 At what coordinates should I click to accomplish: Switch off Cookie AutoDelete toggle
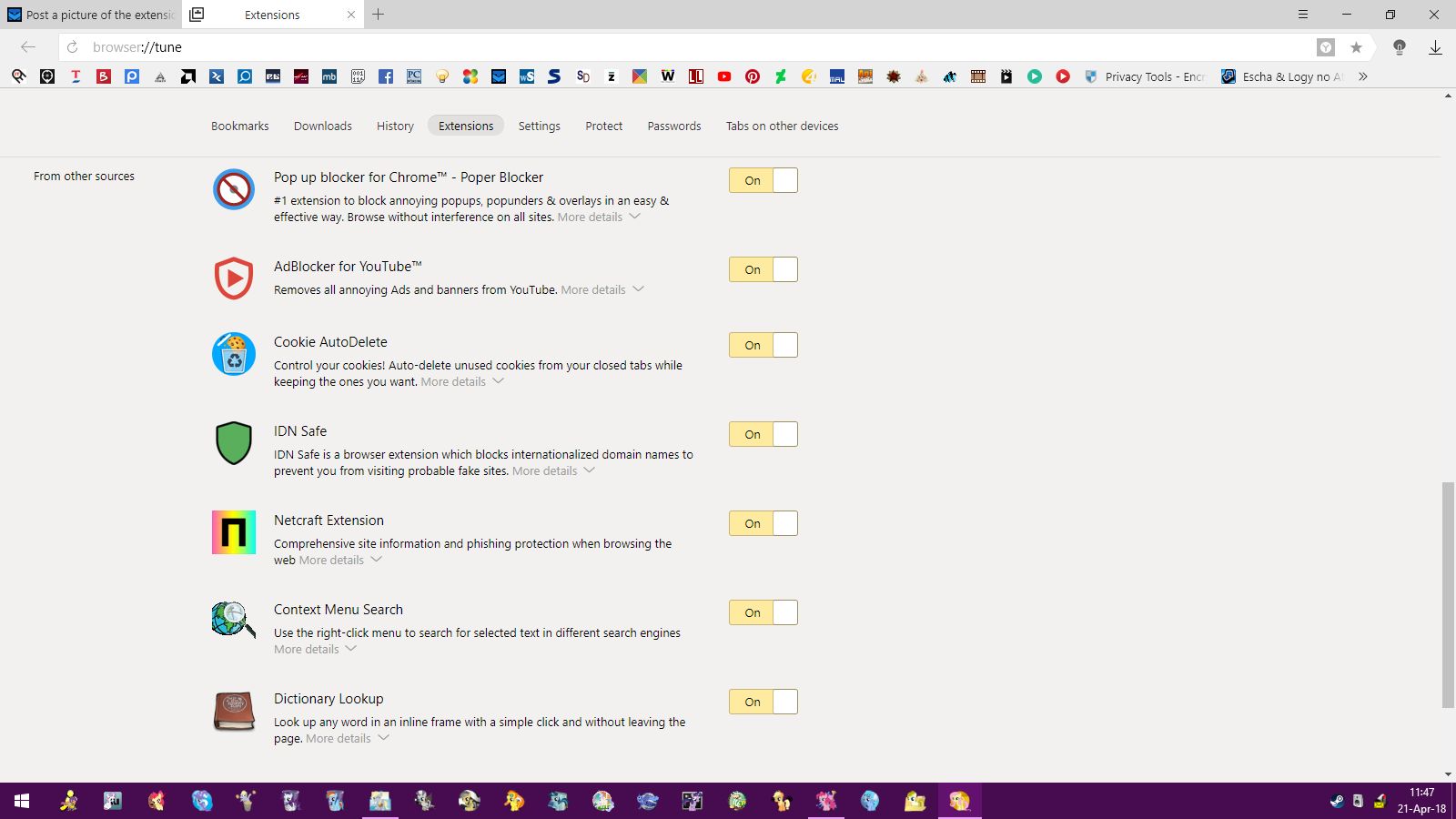[763, 345]
